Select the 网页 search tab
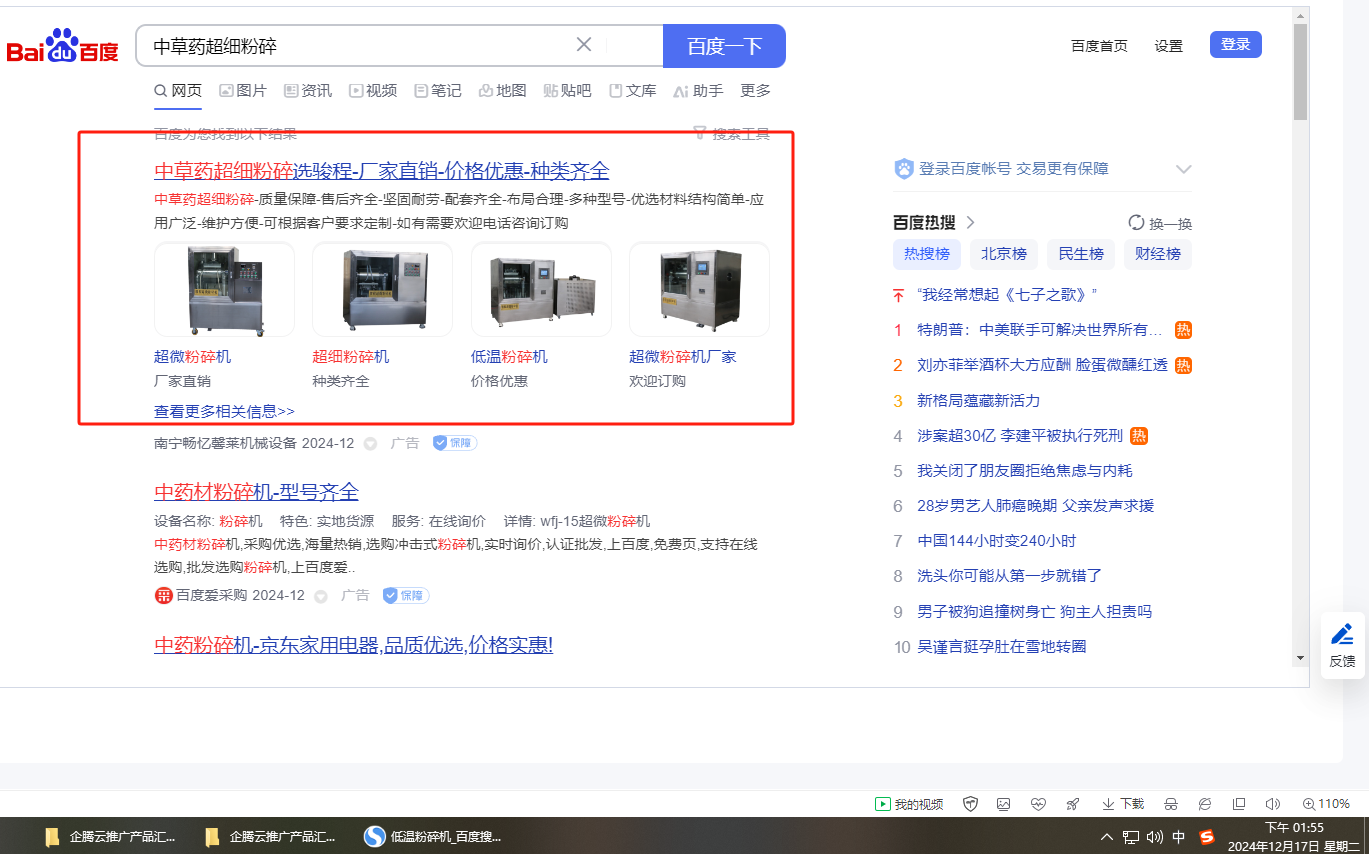This screenshot has width=1369, height=854. click(178, 91)
